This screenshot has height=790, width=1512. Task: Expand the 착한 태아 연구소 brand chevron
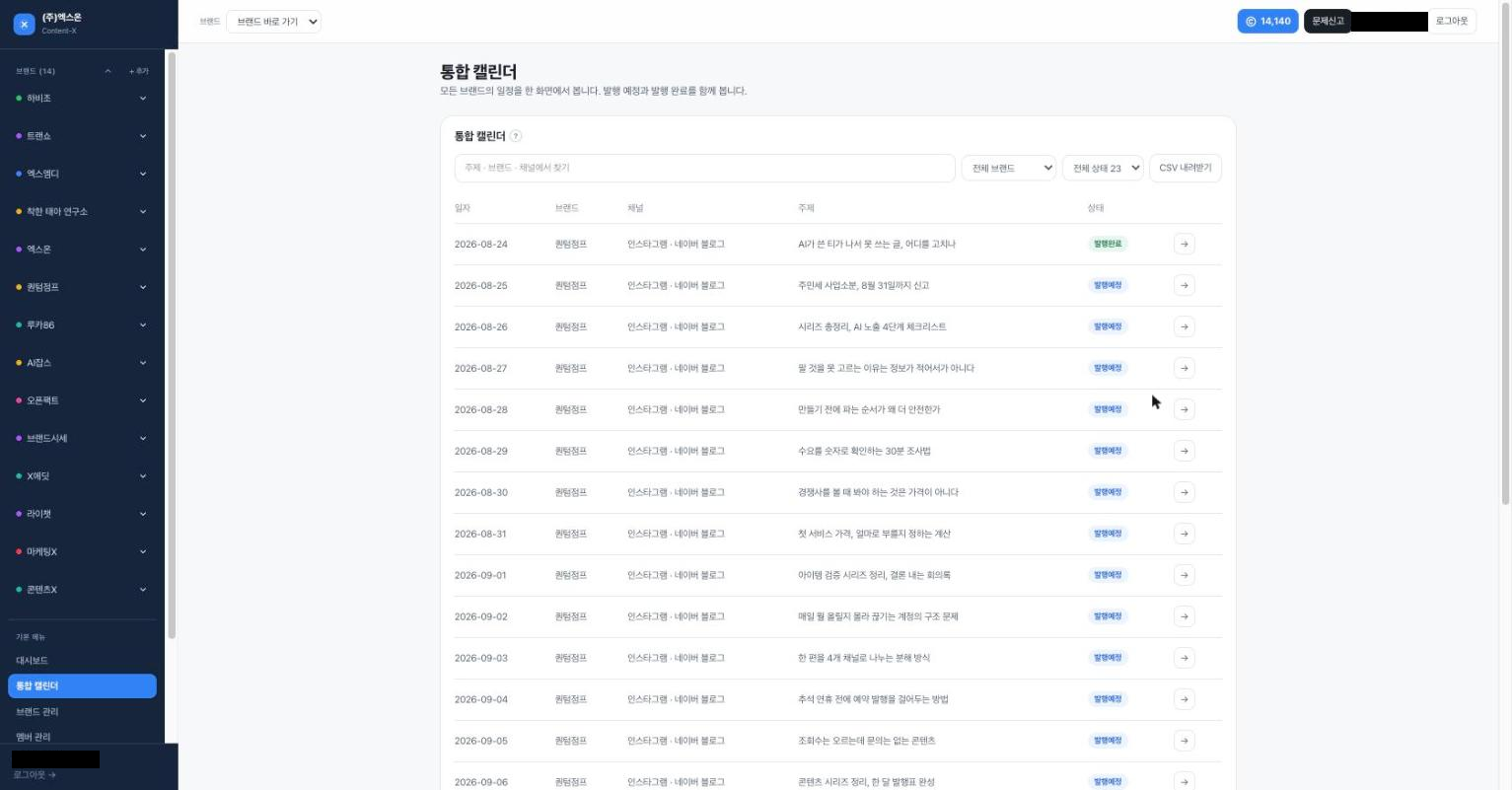[x=143, y=212]
